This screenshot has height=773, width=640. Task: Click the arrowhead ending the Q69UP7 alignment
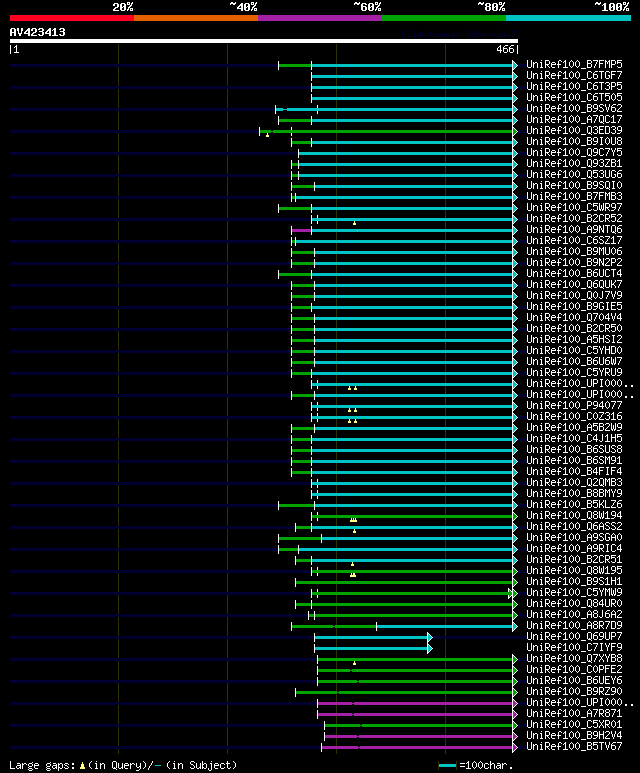430,637
